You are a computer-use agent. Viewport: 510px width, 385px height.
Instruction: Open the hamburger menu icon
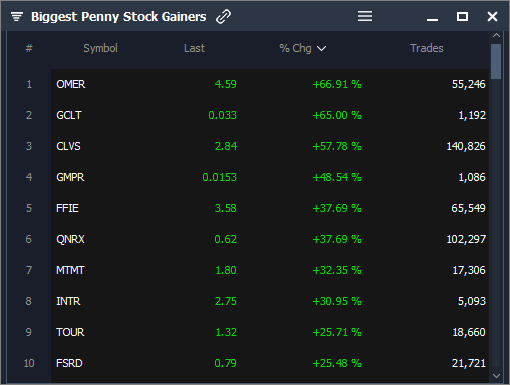pyautogui.click(x=365, y=16)
